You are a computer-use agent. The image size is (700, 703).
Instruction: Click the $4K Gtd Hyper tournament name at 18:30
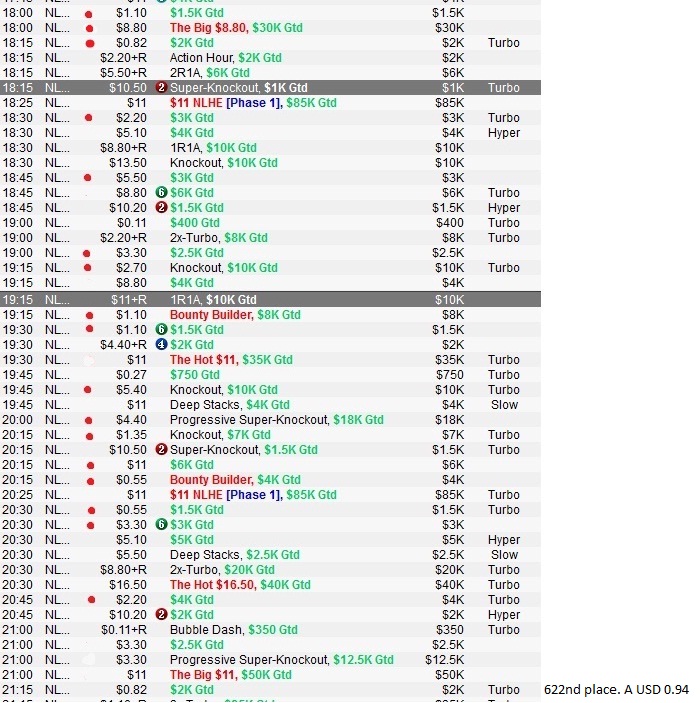(x=192, y=133)
